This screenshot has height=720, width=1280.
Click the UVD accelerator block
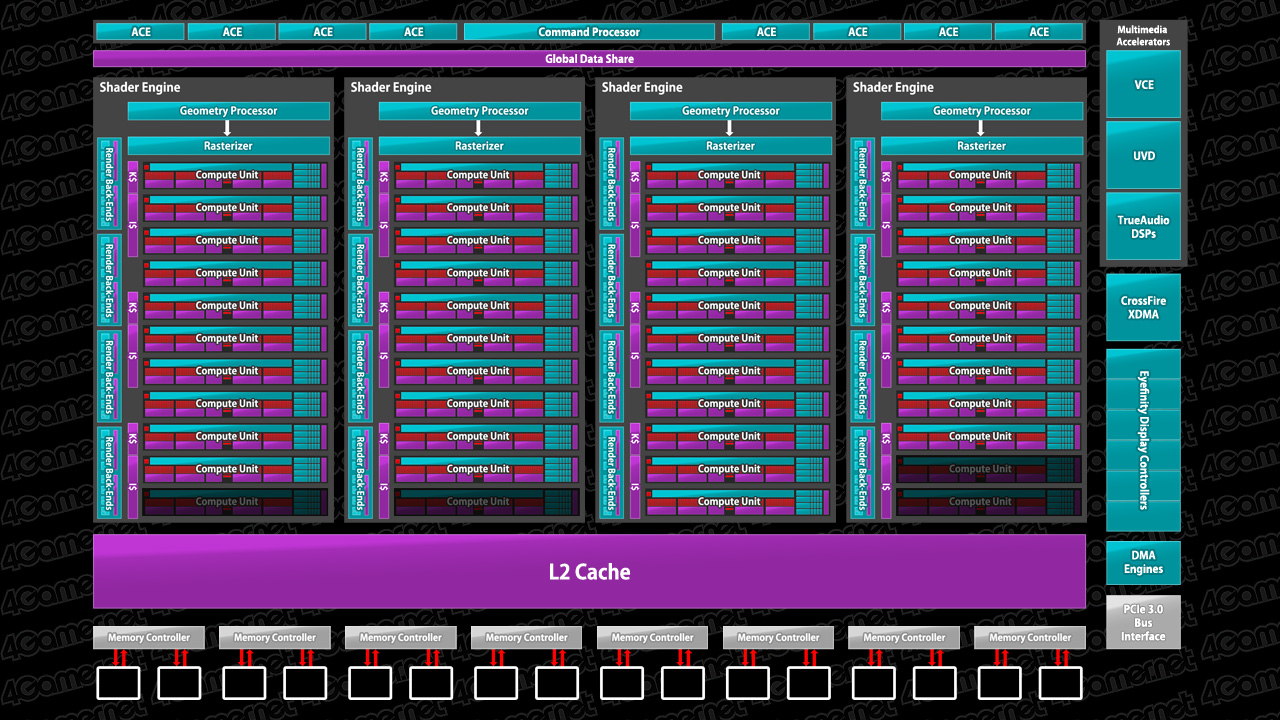(x=1143, y=156)
